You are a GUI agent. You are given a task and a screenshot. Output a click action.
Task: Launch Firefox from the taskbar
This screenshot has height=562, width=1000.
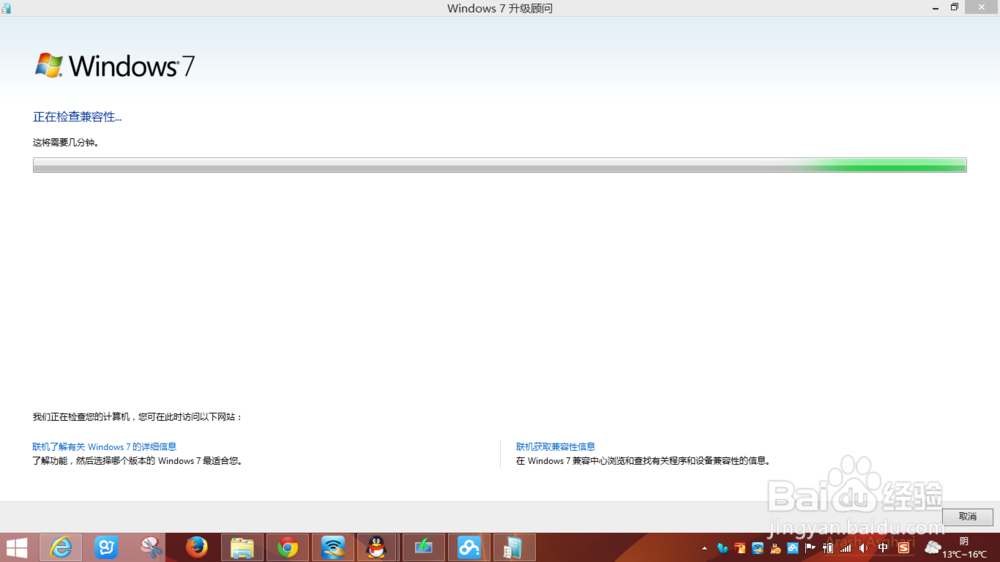point(196,548)
